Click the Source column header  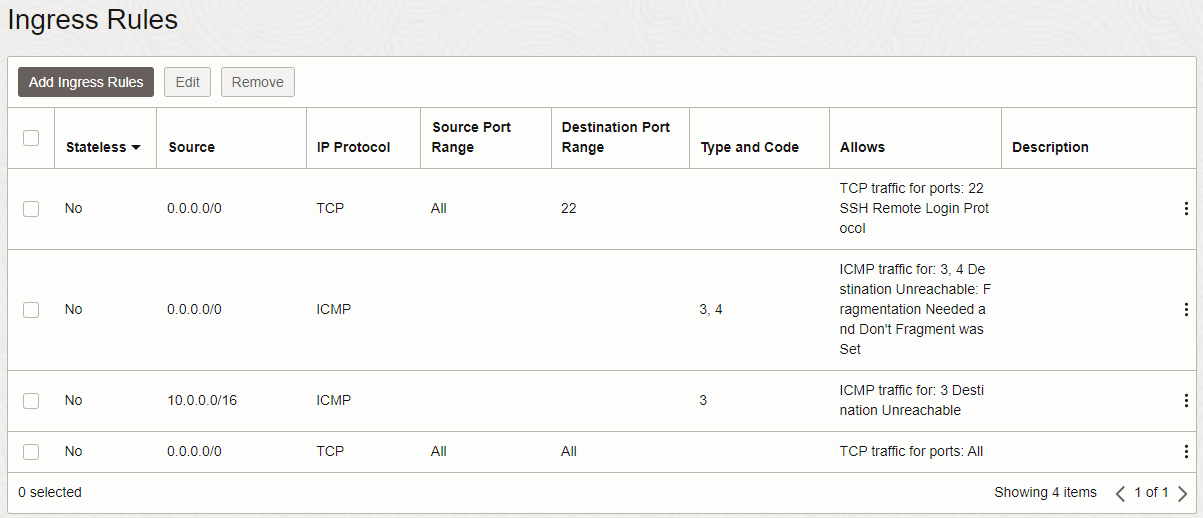191,147
